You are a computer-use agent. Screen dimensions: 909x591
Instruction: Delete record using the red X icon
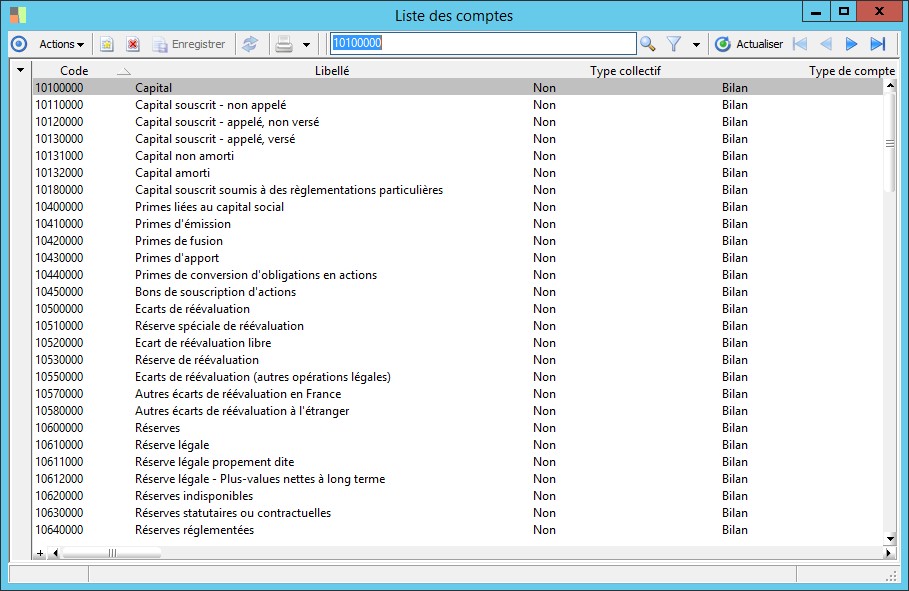pos(133,44)
